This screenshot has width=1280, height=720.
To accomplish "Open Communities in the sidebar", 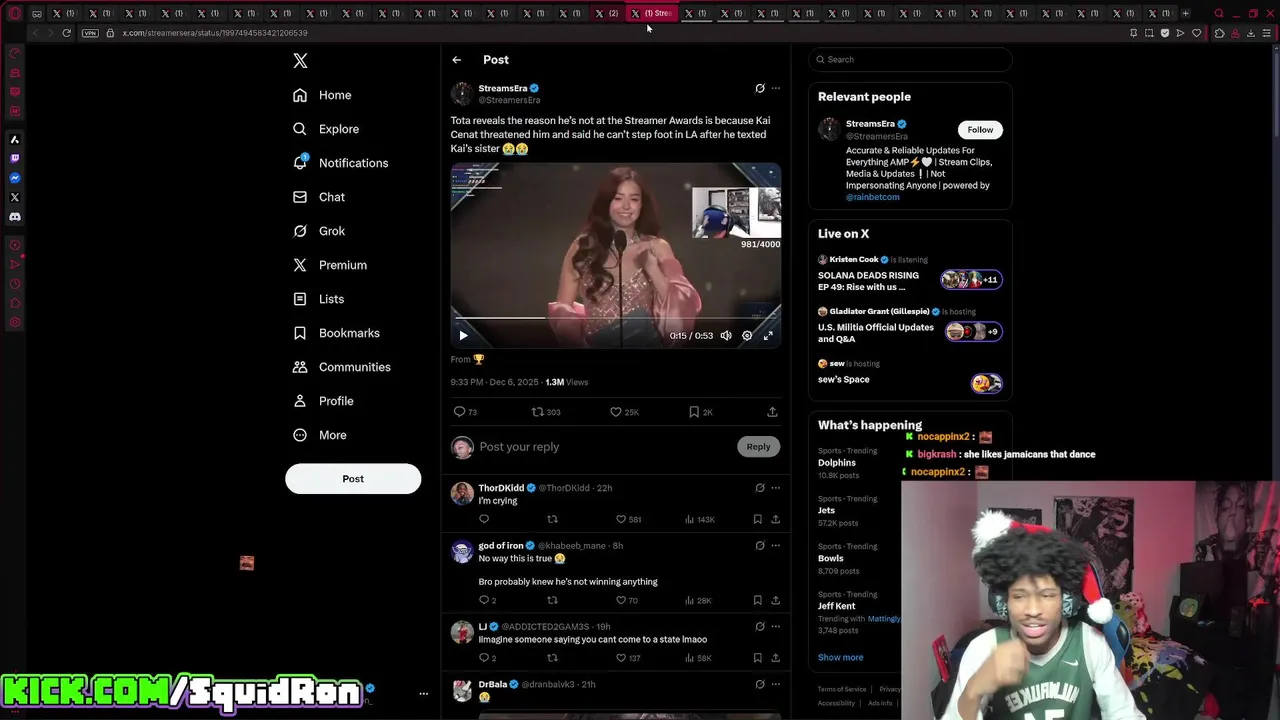I will pyautogui.click(x=342, y=367).
